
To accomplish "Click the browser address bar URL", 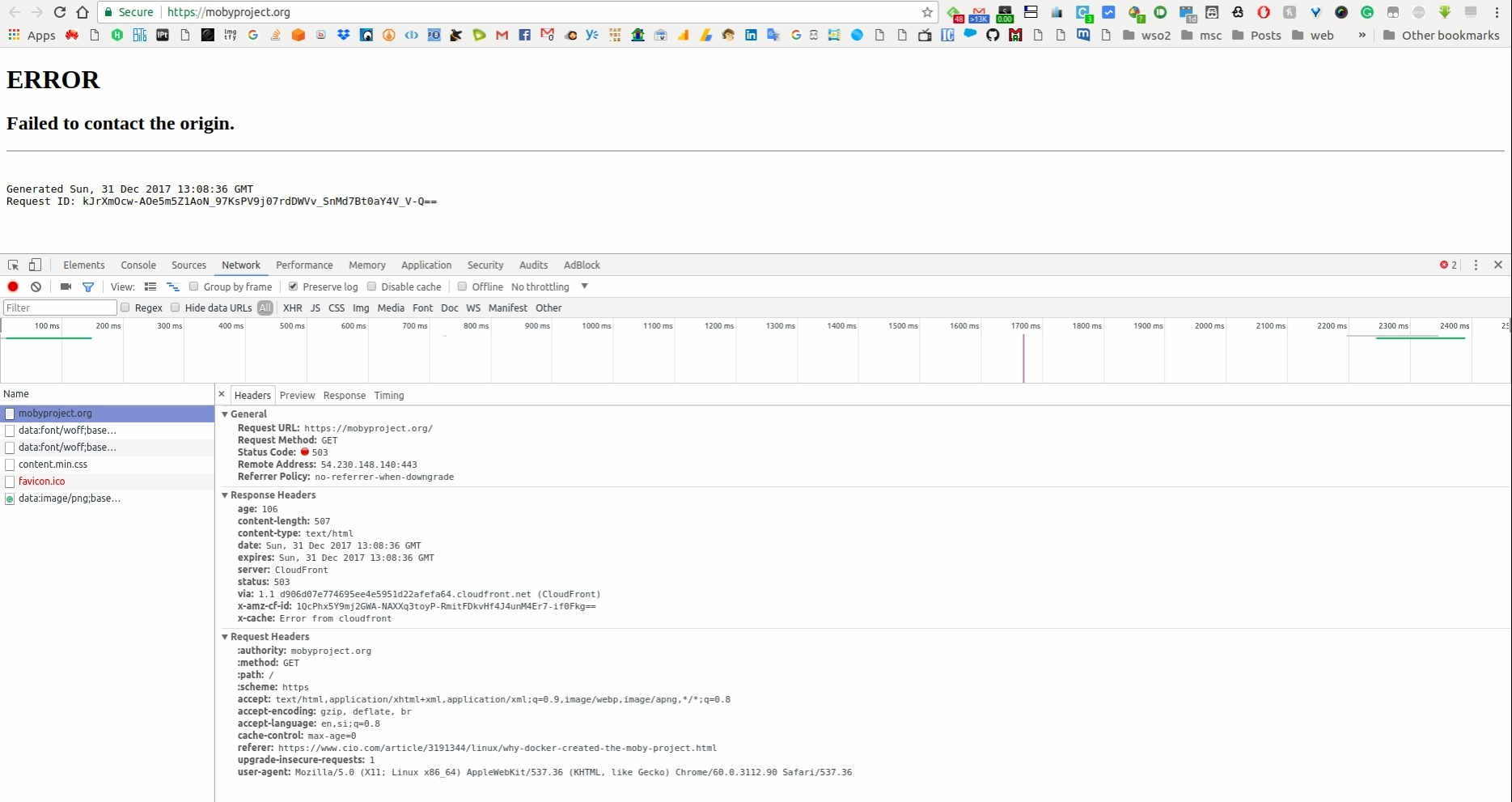I will pos(229,12).
